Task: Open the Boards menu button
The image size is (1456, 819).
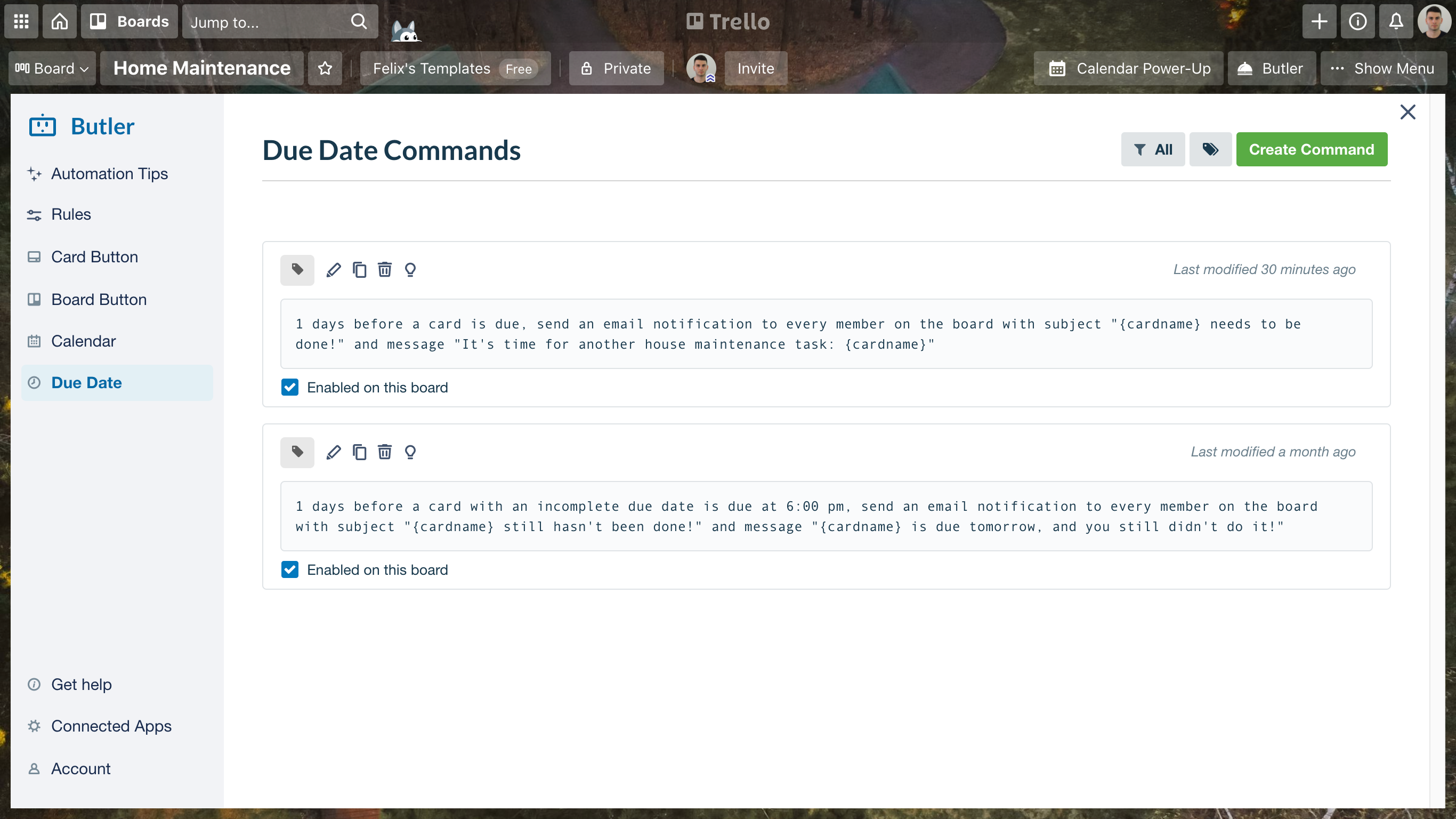Action: 130,21
